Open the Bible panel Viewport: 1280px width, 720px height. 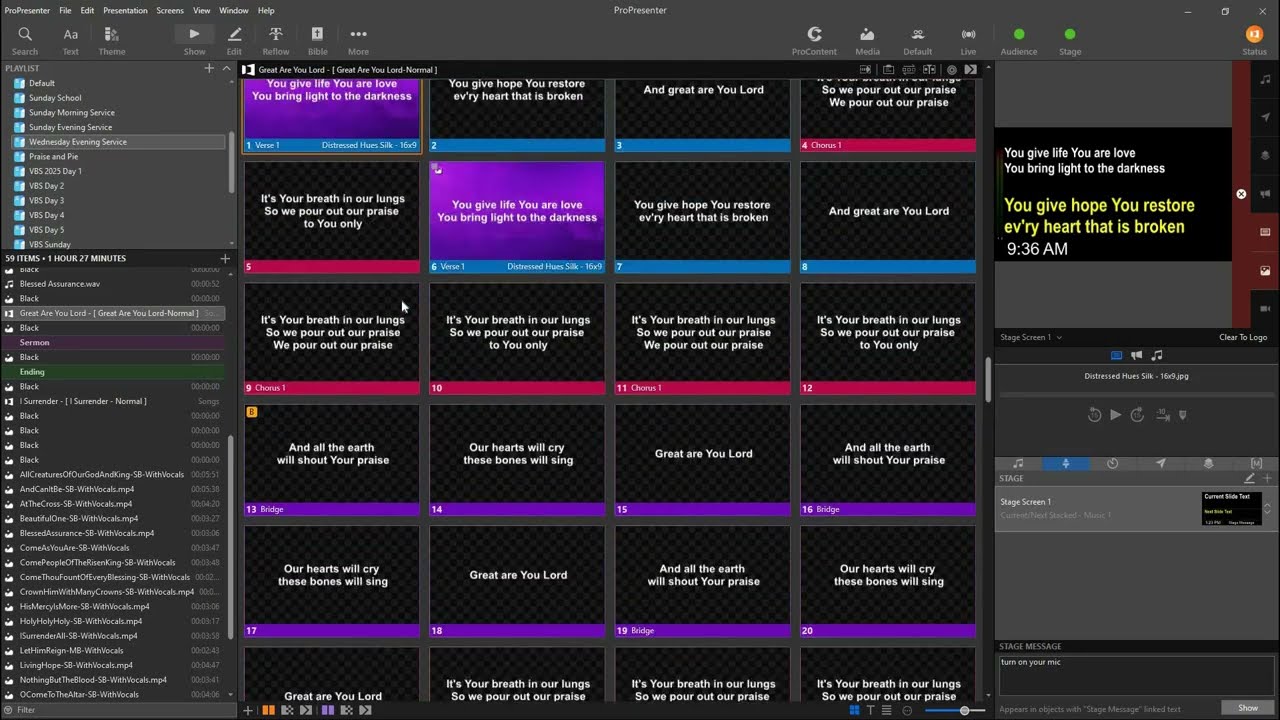317,41
